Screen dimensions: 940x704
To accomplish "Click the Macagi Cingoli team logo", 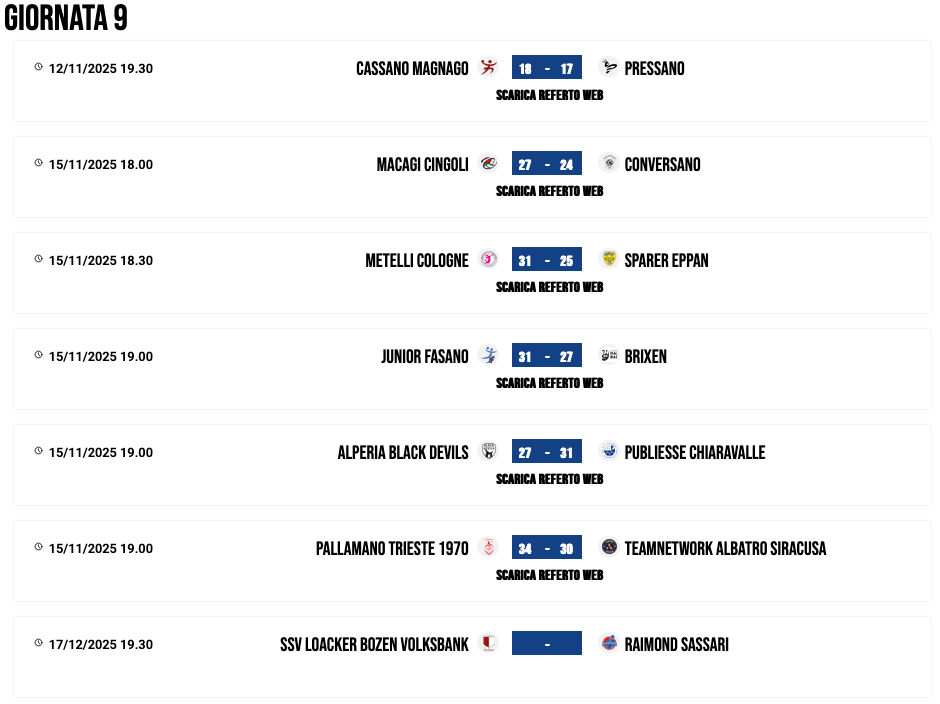I will (x=488, y=163).
